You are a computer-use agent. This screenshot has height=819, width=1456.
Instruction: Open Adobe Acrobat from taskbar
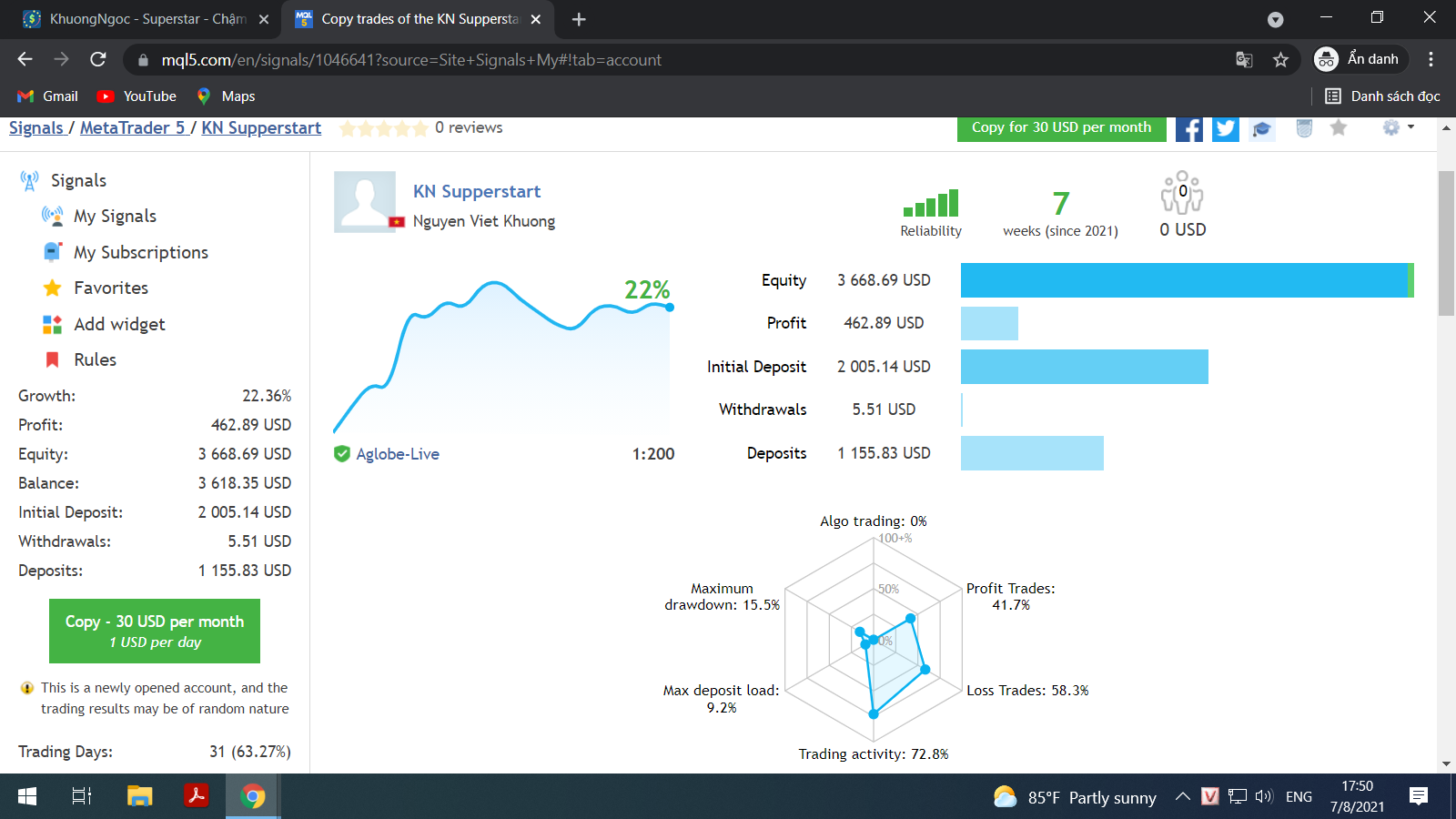tap(196, 797)
